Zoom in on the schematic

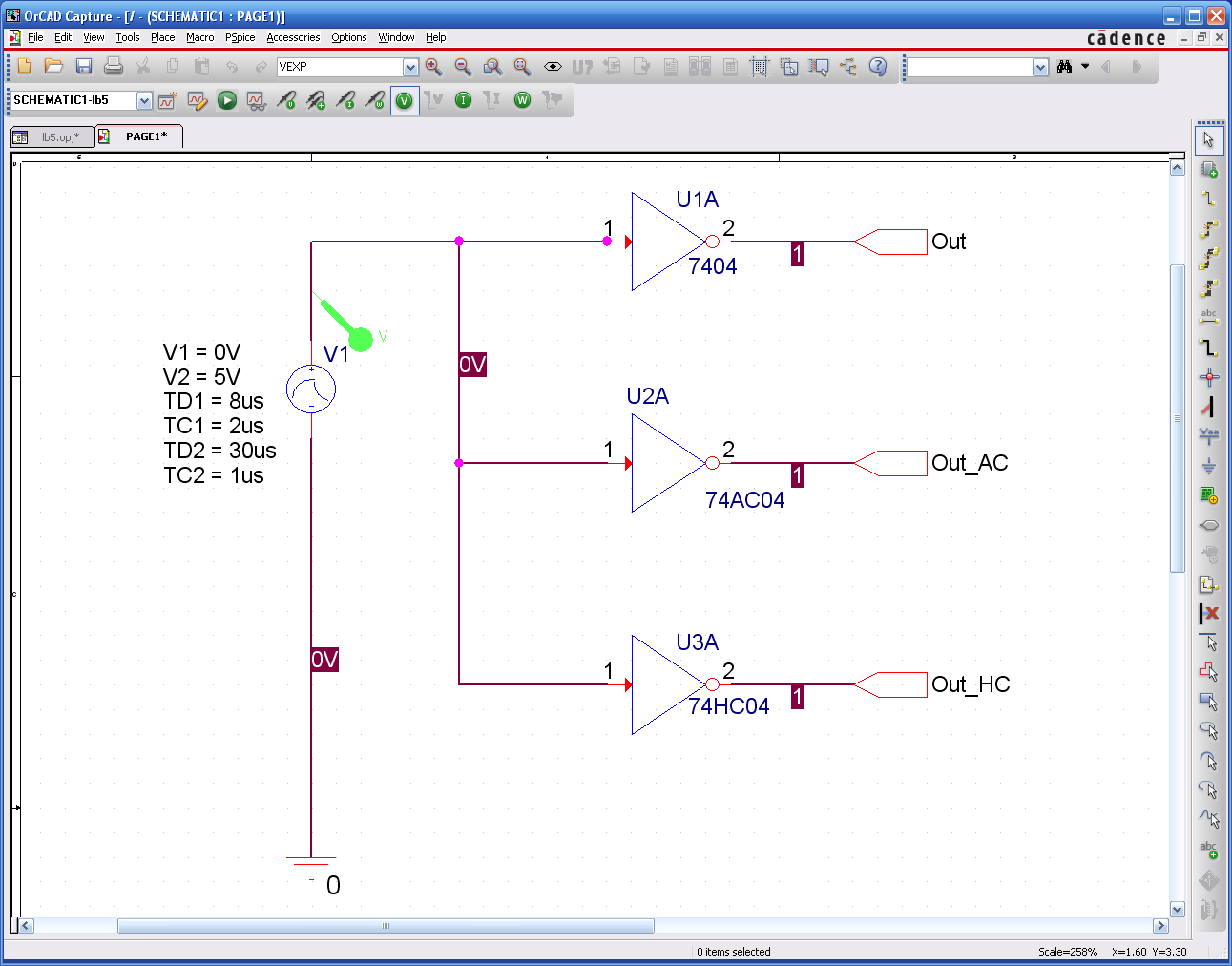434,66
